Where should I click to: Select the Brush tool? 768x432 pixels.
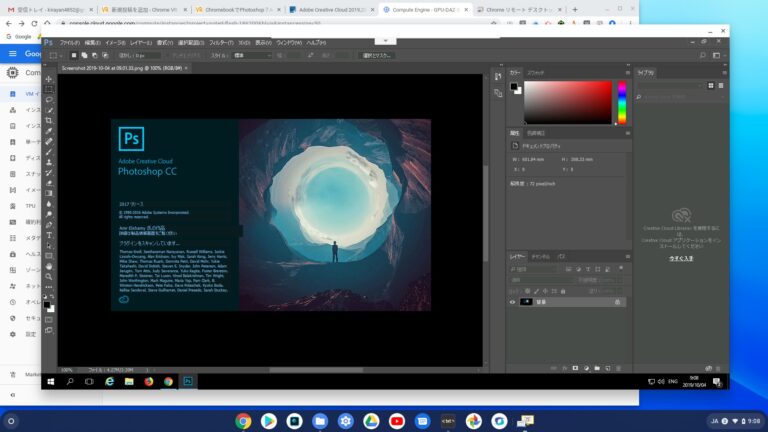[48, 152]
